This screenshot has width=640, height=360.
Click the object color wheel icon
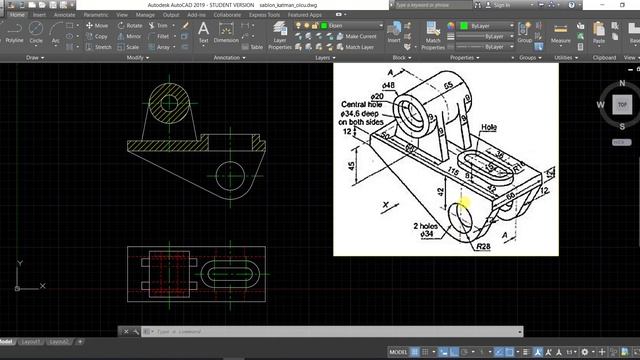point(451,26)
